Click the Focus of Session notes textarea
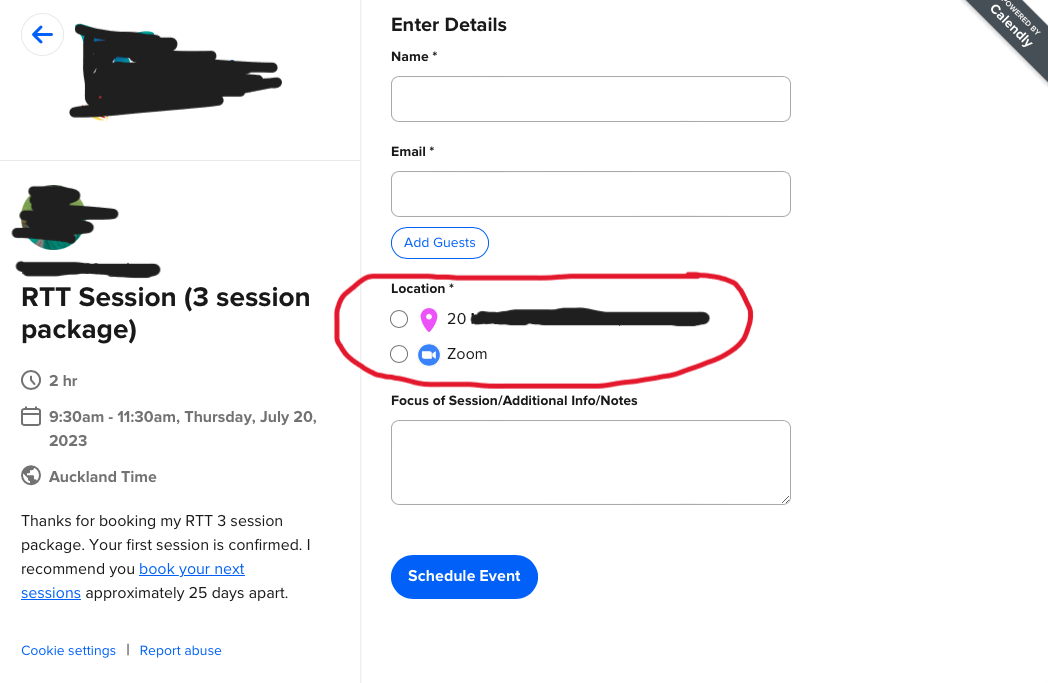Screen dimensions: 1048x683 coord(591,462)
